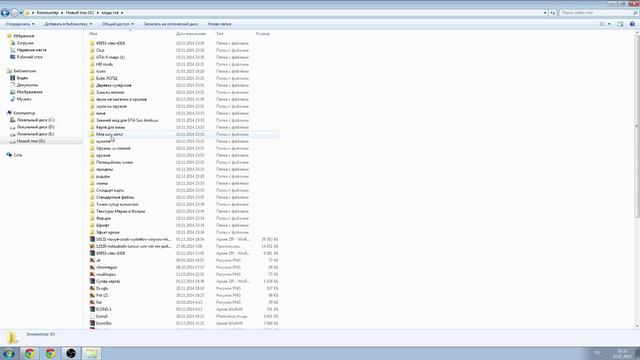Click the Музыка library note icon
The width and height of the screenshot is (640, 360).
[x=13, y=99]
